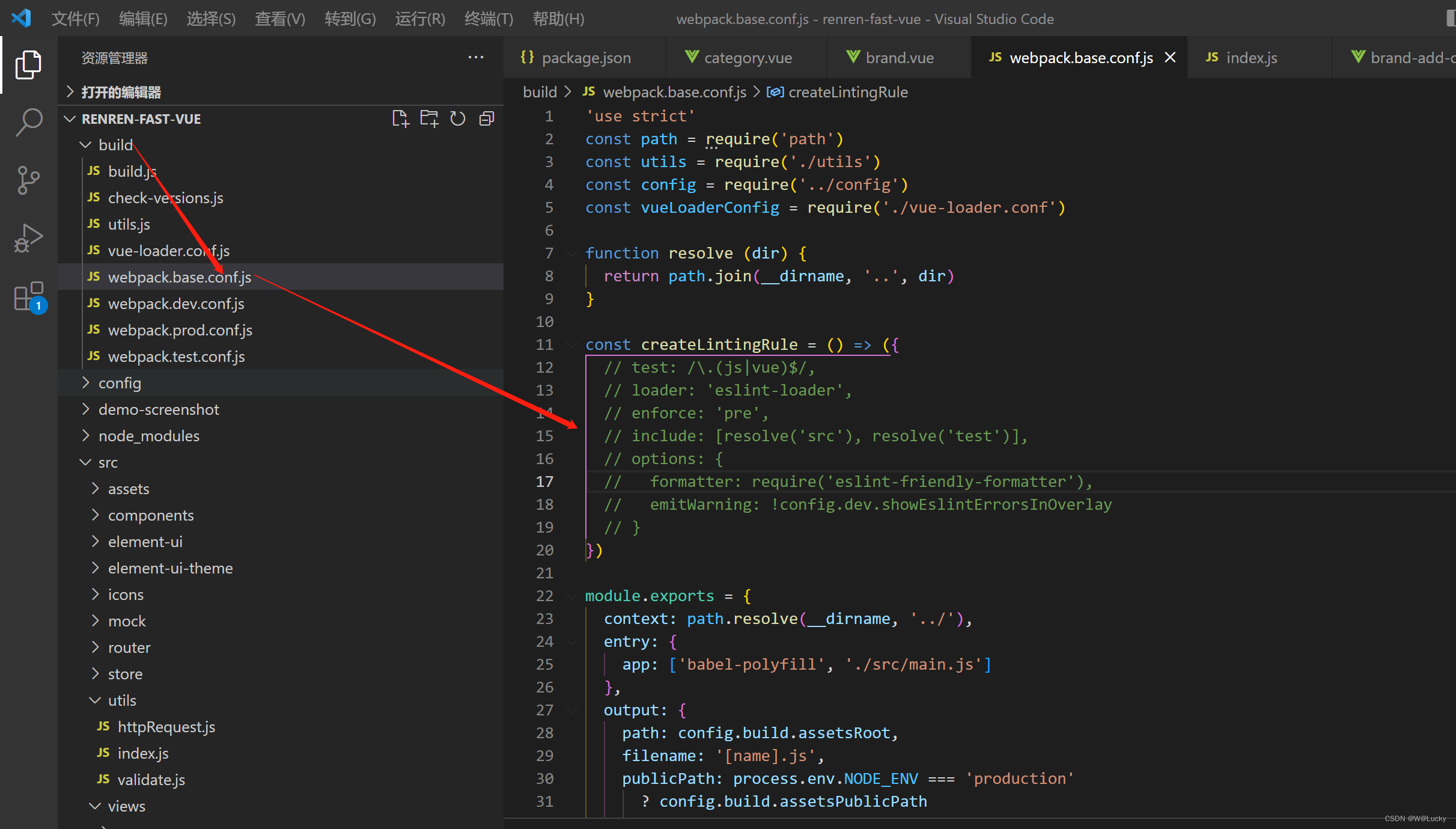Image resolution: width=1456 pixels, height=829 pixels.
Task: Close the webpack.base.conf.js tab
Action: (x=1170, y=58)
